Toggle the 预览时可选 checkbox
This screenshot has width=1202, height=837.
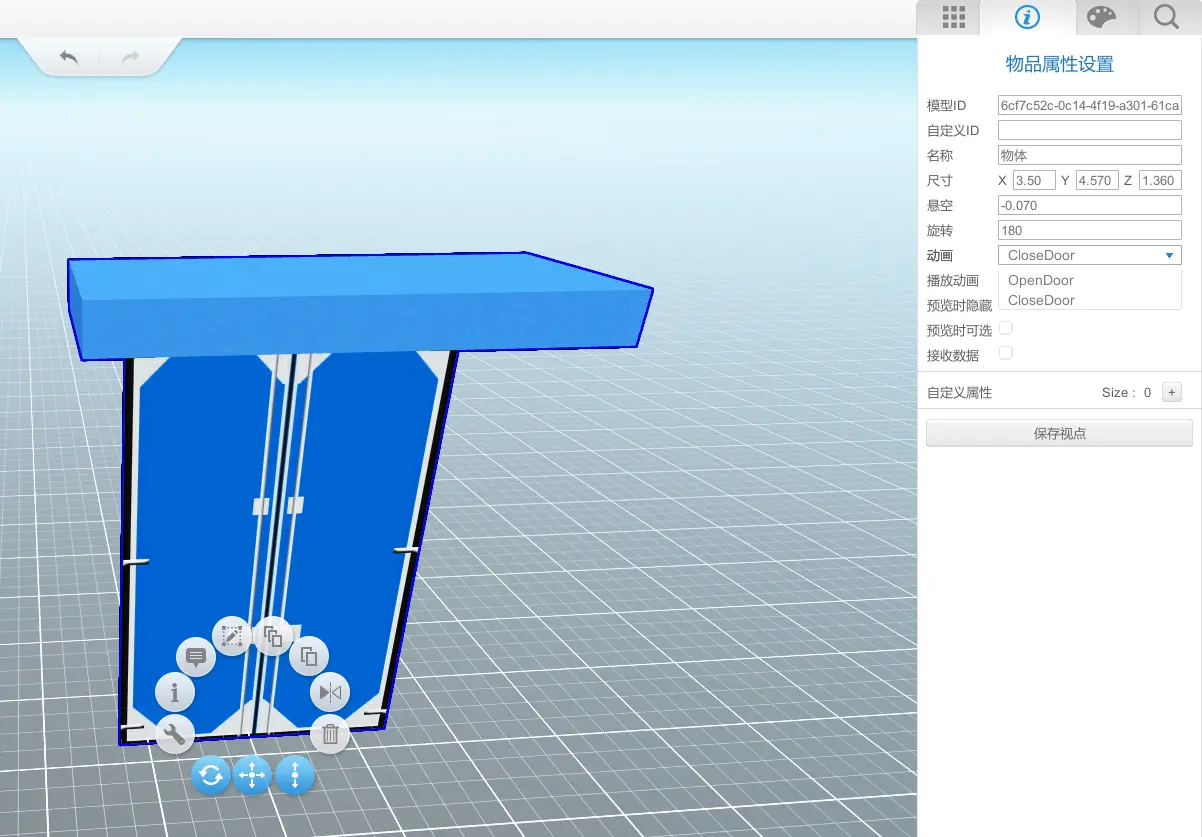(1006, 328)
